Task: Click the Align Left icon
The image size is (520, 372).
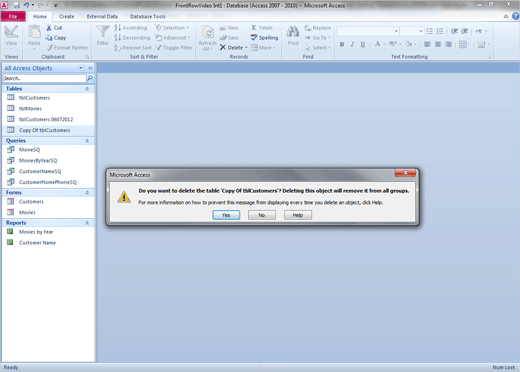Action: tap(427, 44)
